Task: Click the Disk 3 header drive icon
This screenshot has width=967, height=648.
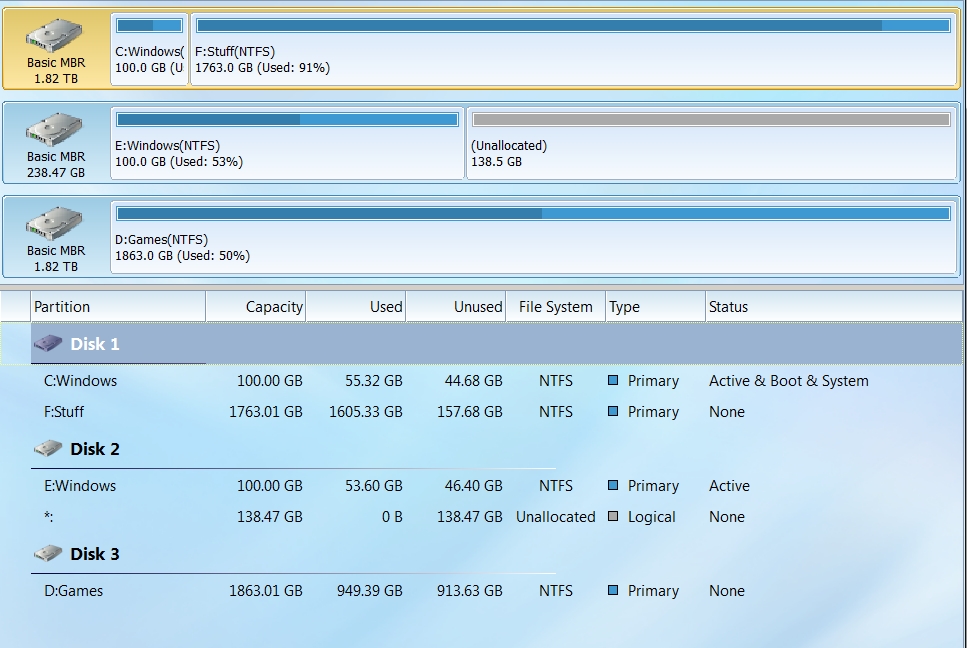Action: [x=48, y=553]
